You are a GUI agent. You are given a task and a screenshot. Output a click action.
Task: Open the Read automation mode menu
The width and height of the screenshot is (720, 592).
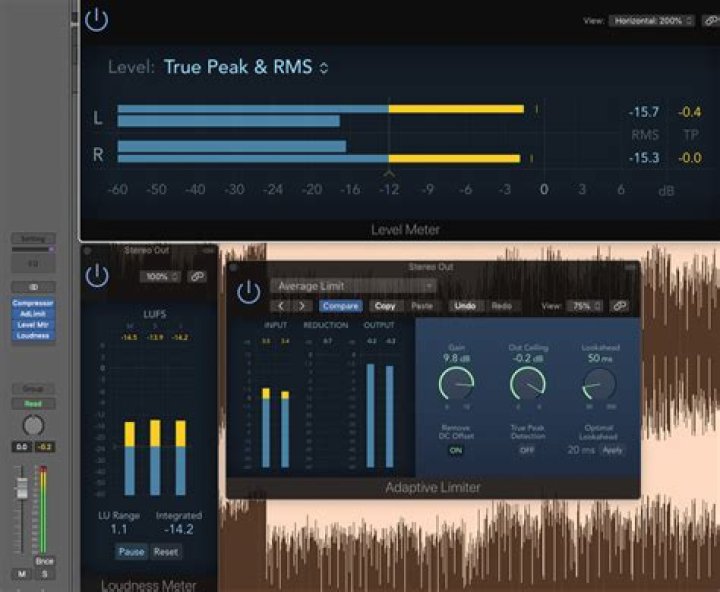click(33, 404)
